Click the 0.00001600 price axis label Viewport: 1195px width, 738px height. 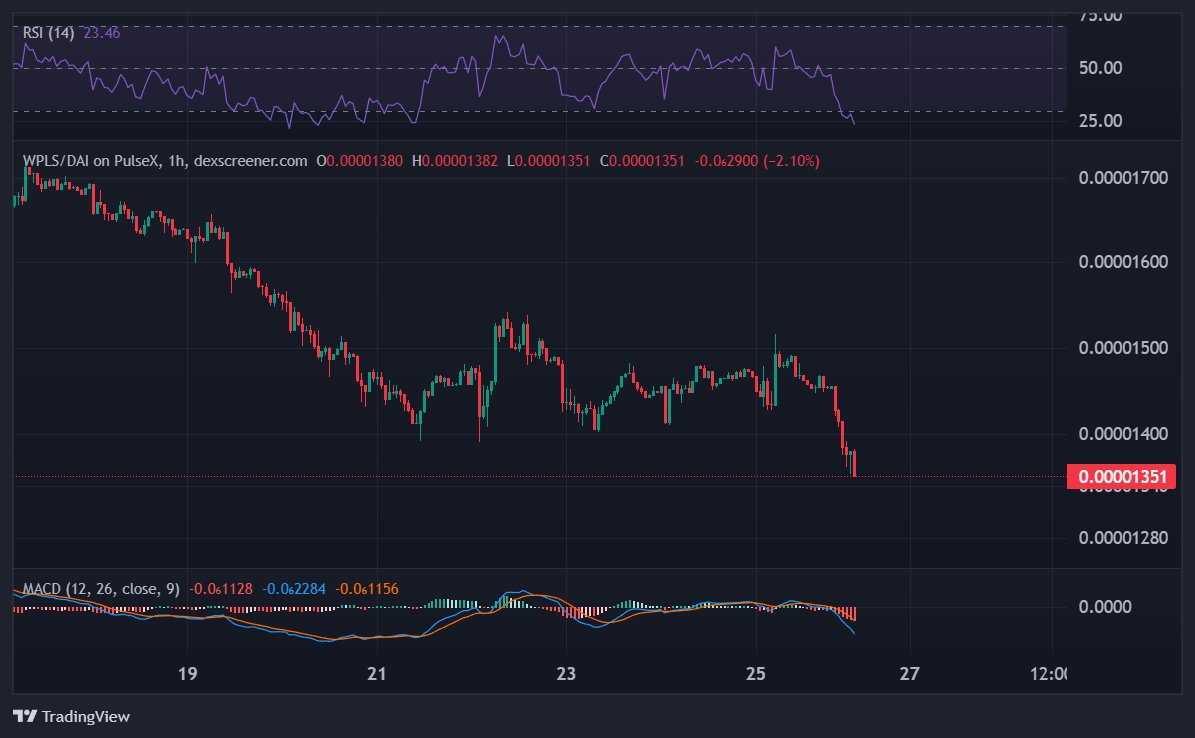(1123, 262)
